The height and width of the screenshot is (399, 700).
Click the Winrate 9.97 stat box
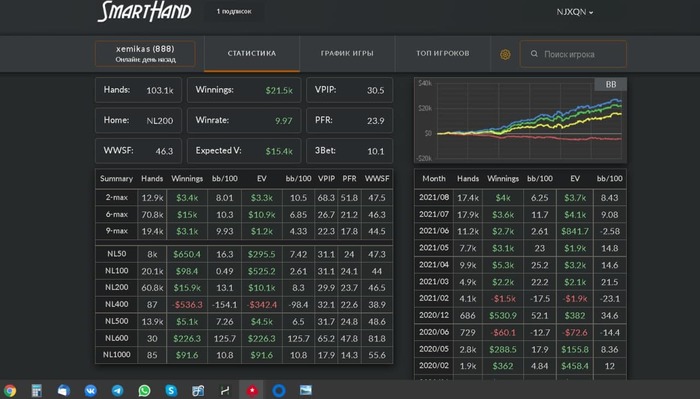tap(244, 121)
